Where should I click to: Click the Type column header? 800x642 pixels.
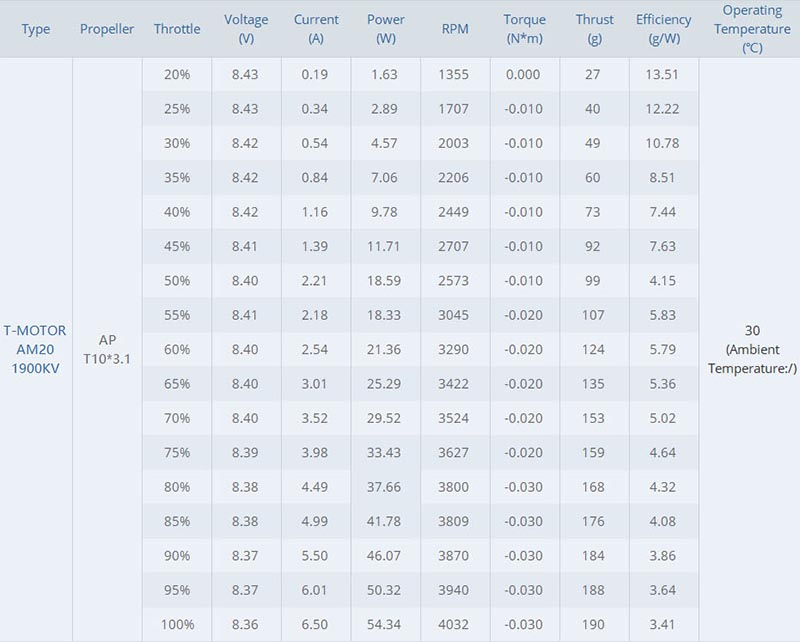36,29
